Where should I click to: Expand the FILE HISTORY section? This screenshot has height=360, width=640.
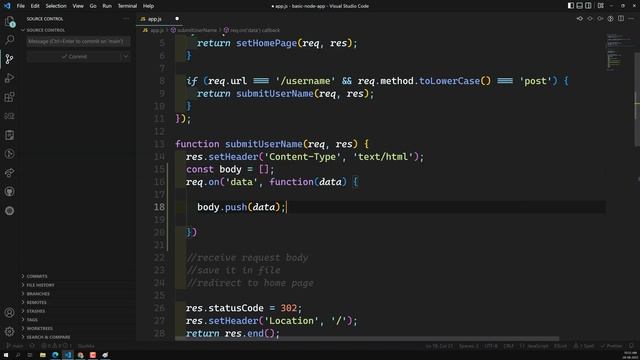[x=40, y=285]
